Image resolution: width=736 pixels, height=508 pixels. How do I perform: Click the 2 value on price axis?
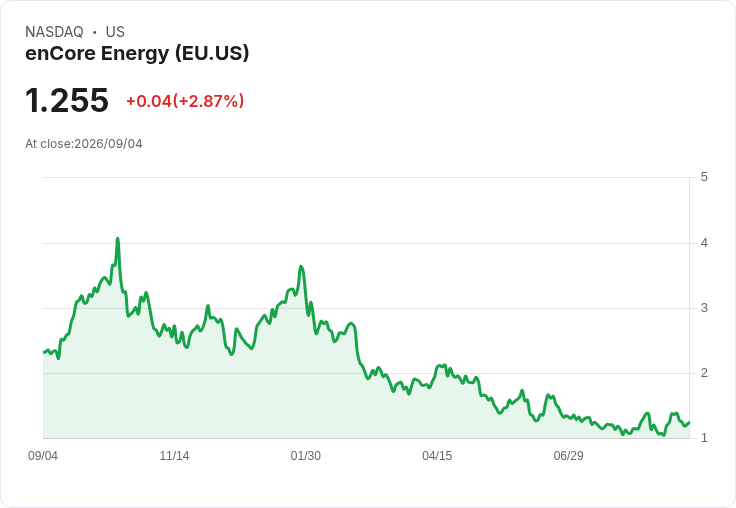(x=704, y=373)
